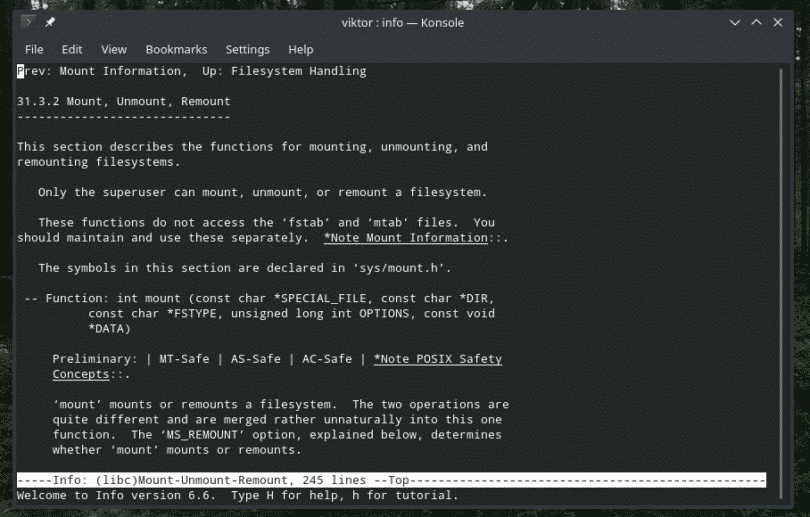Click the 'sys/mount.h' text
Viewport: 810px width, 517px height.
click(x=398, y=268)
